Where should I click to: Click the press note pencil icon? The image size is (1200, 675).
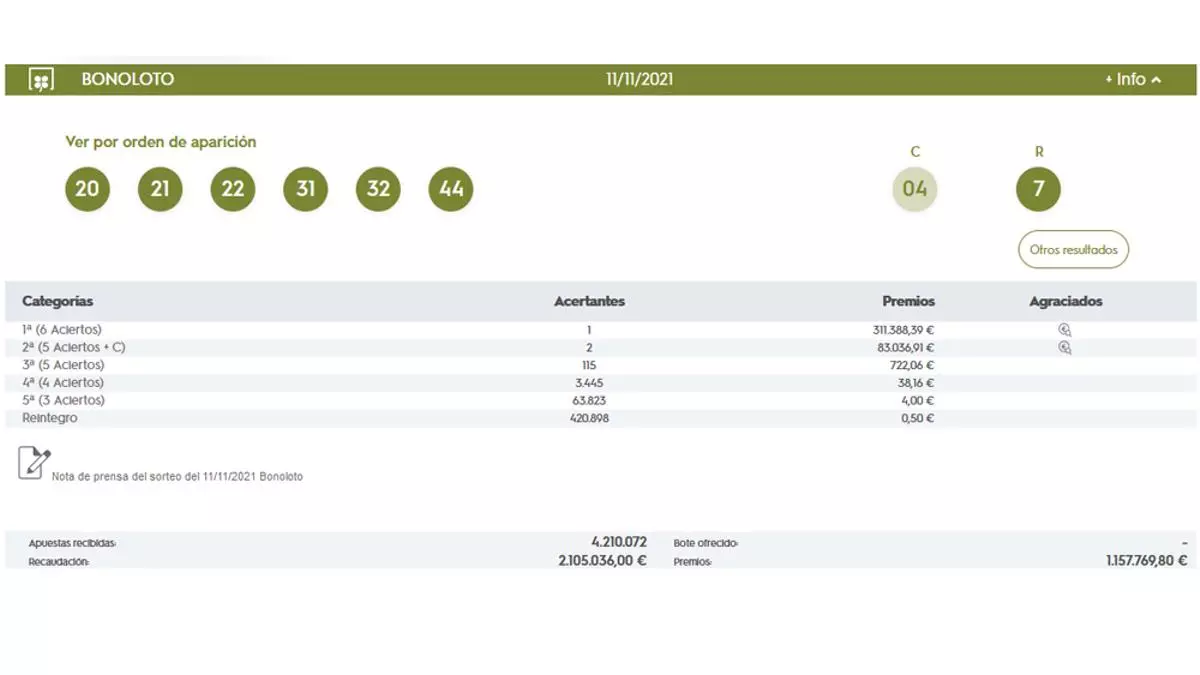click(x=34, y=463)
